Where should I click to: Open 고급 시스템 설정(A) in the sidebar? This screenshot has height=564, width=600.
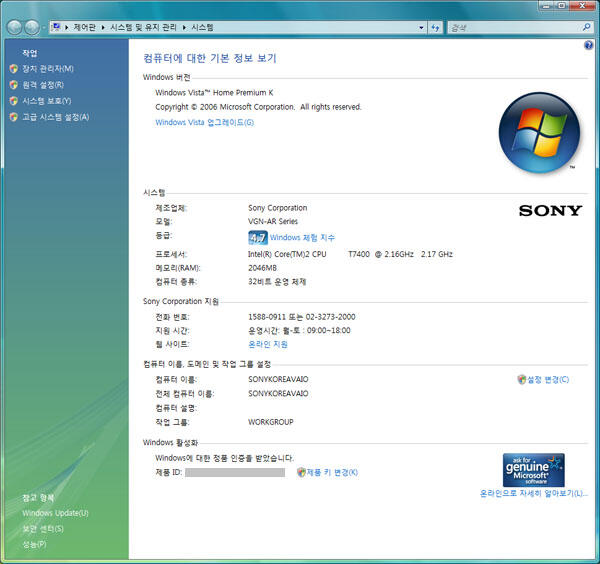point(55,117)
